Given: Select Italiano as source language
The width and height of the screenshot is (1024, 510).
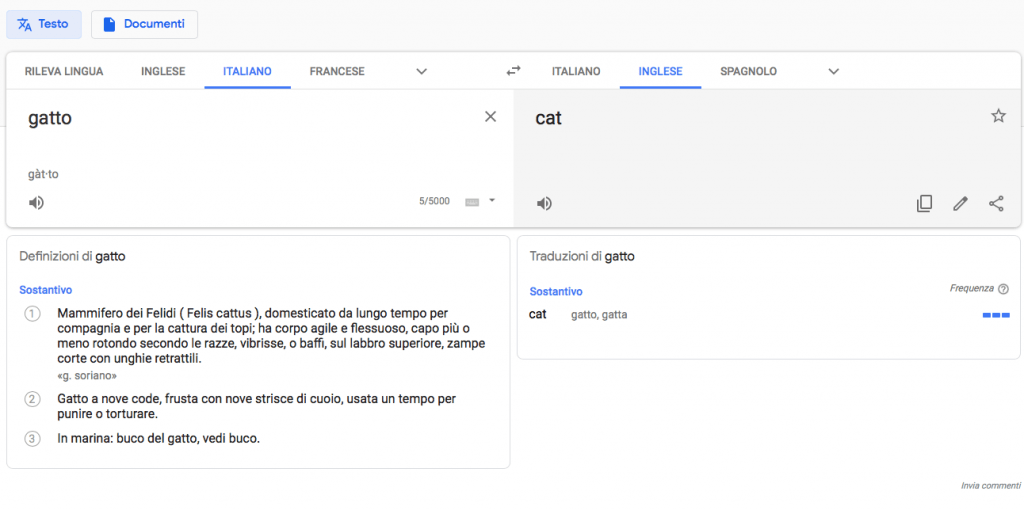Looking at the screenshot, I should point(248,71).
